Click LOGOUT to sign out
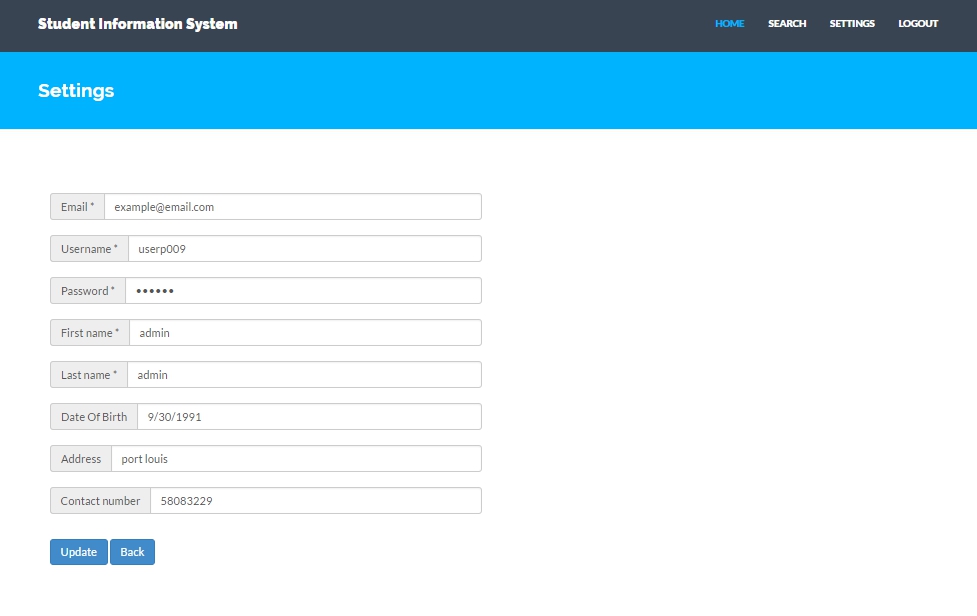977x616 pixels. point(917,23)
